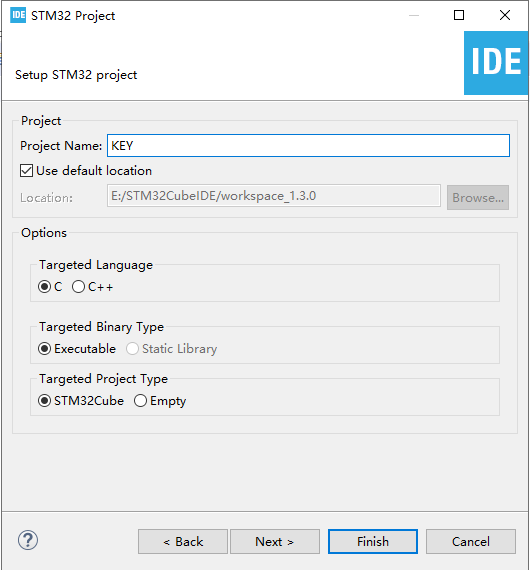Uncheck Use default location checkbox
The image size is (530, 570).
click(26, 170)
